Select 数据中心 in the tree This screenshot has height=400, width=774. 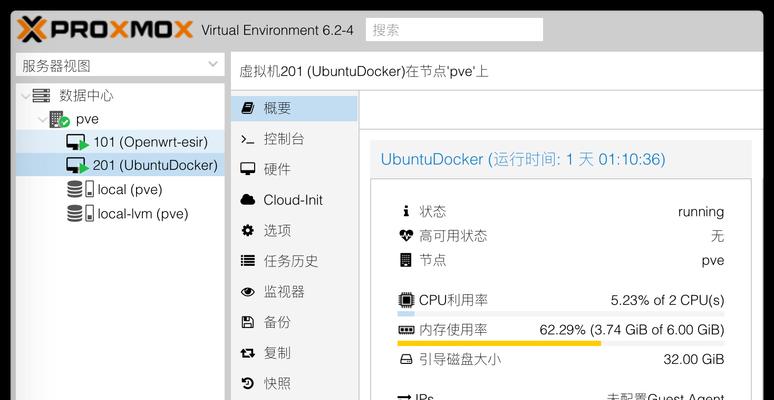(x=86, y=95)
